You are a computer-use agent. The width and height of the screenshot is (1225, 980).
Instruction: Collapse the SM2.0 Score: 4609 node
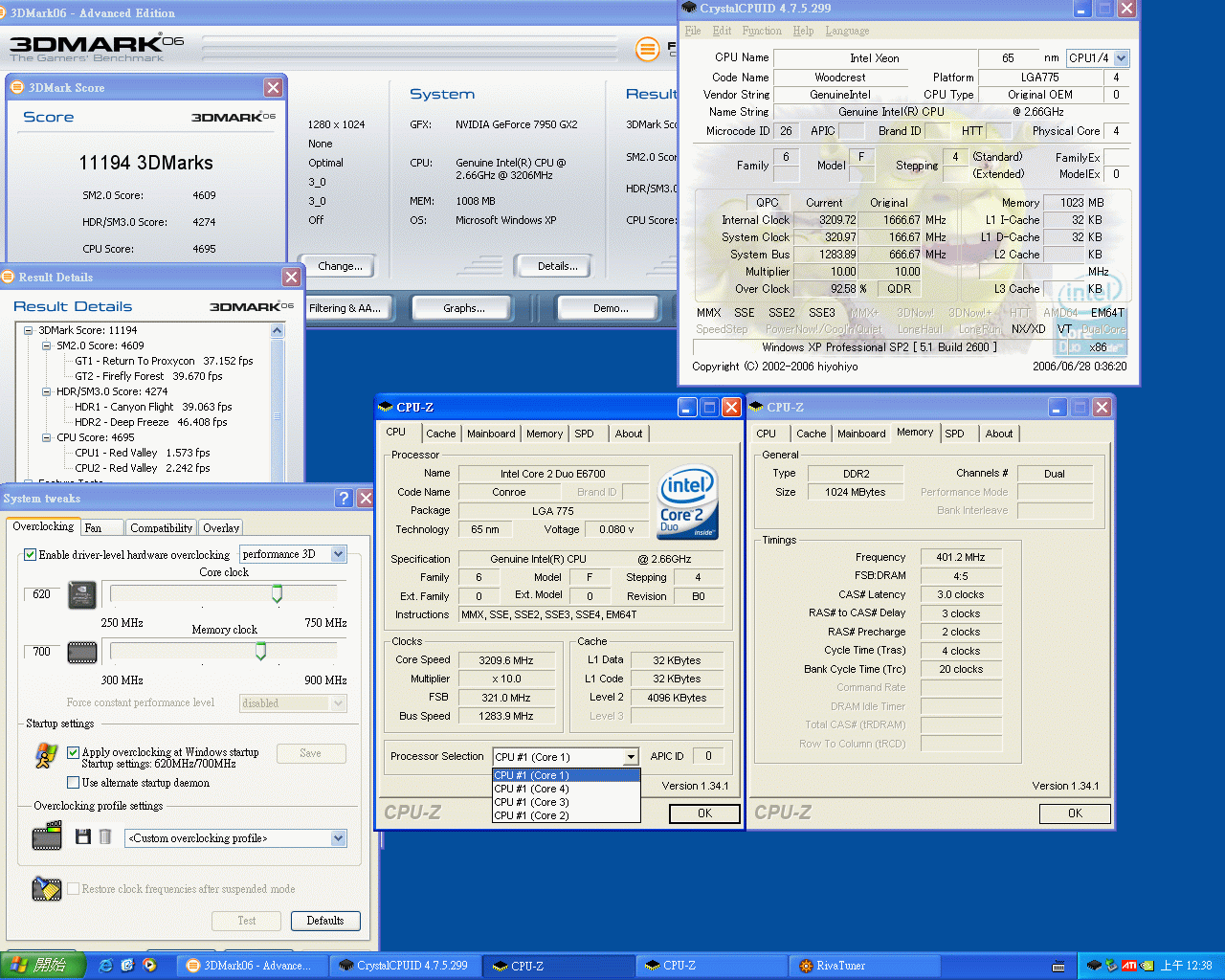coord(46,345)
